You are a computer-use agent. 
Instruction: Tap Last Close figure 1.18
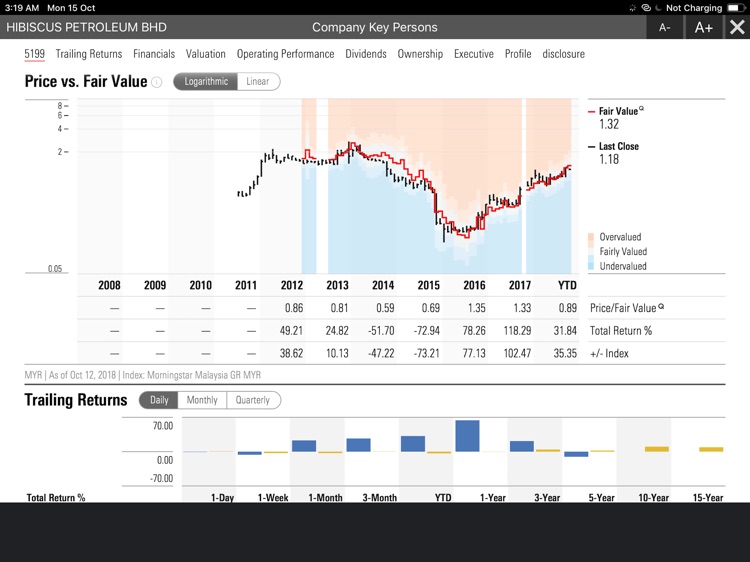pyautogui.click(x=609, y=159)
